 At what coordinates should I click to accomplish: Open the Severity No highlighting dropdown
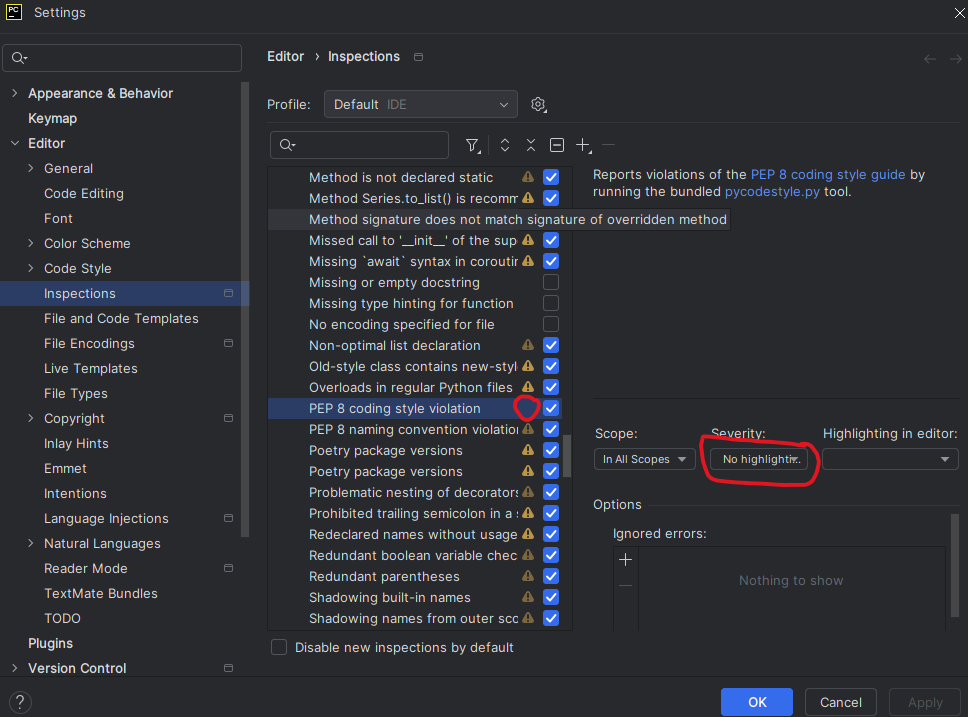point(759,459)
